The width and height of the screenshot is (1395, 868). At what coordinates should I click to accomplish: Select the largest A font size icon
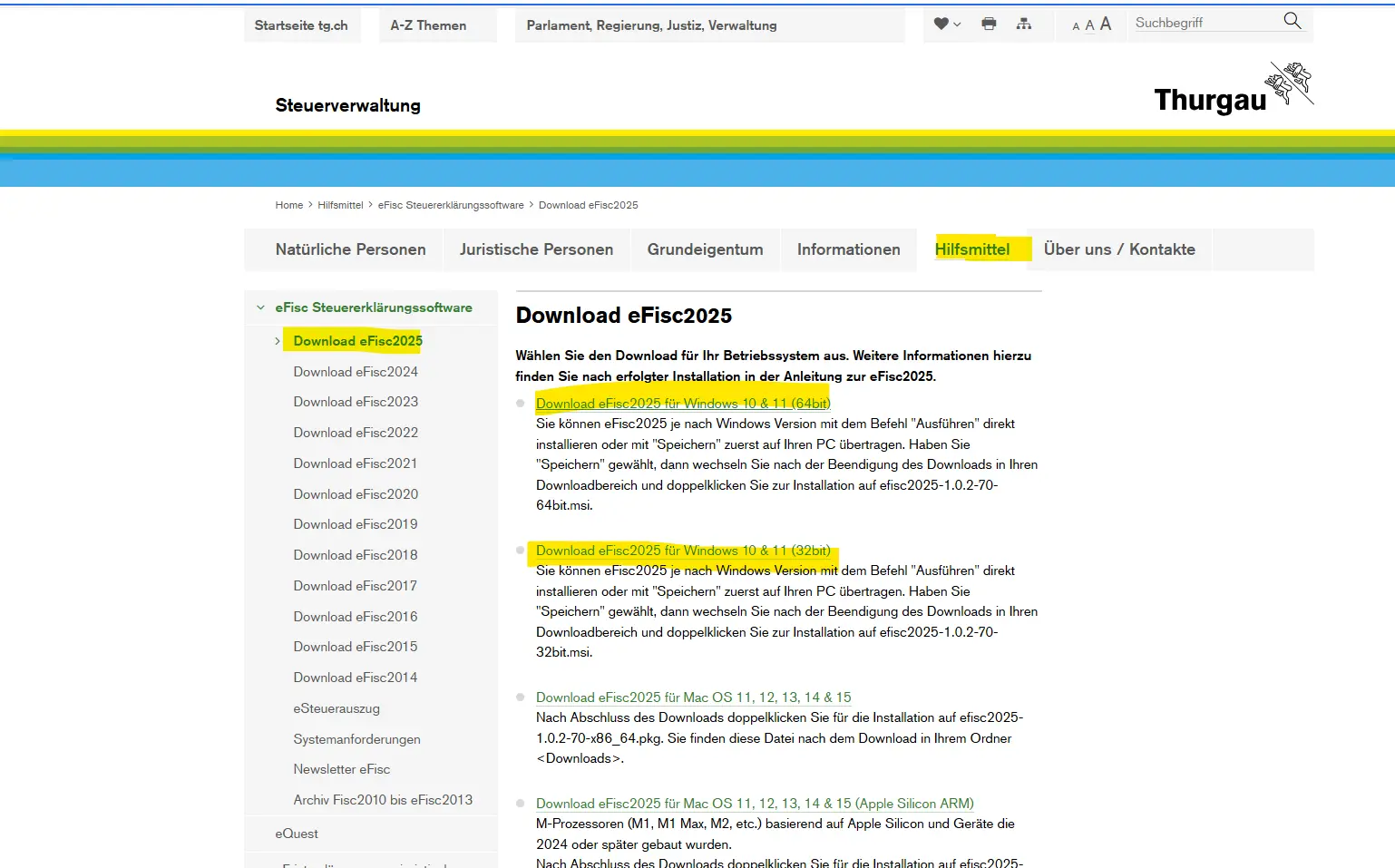click(x=1105, y=22)
